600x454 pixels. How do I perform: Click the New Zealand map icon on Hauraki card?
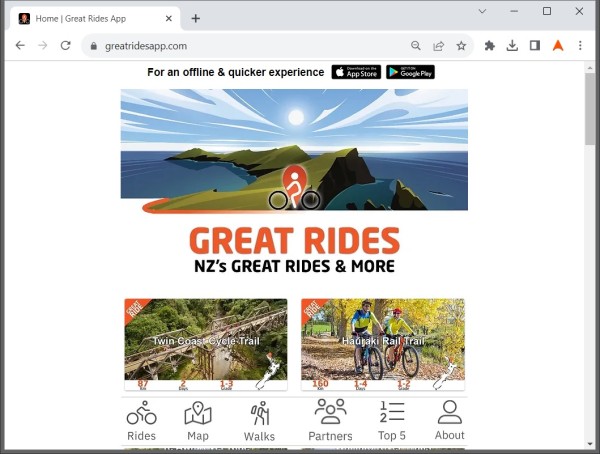pyautogui.click(x=445, y=372)
